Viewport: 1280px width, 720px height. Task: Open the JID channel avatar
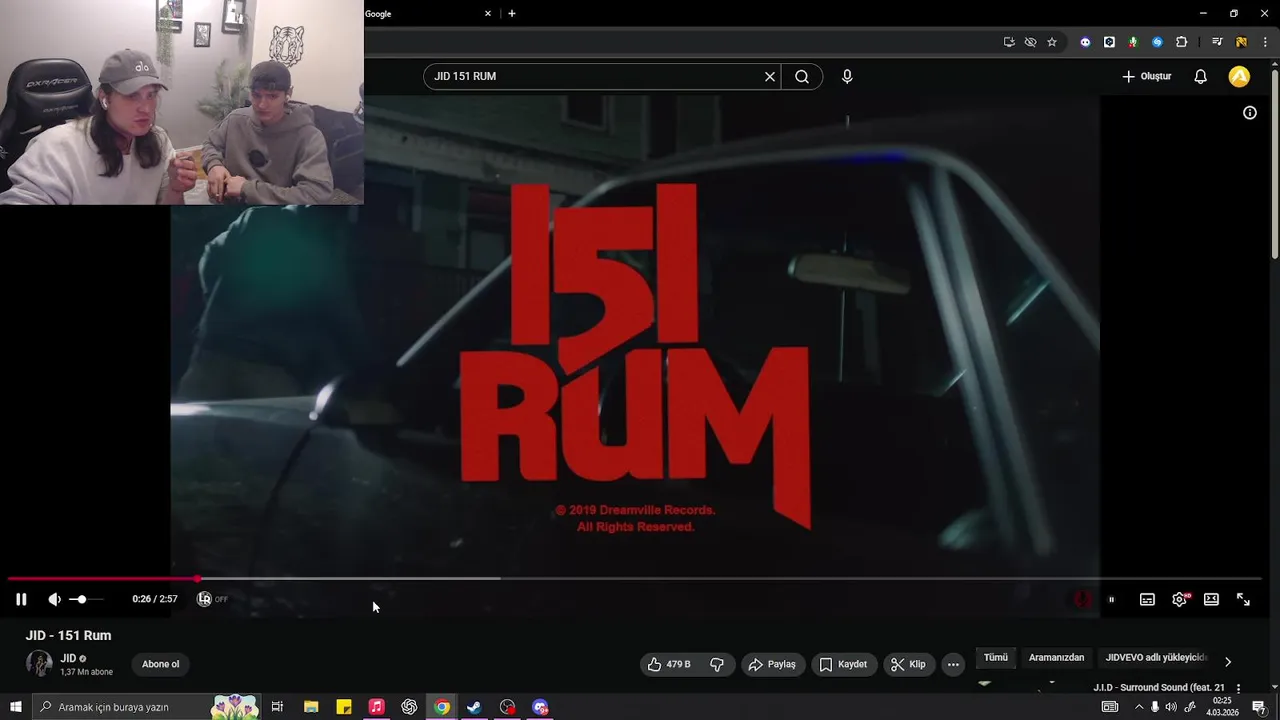39,664
